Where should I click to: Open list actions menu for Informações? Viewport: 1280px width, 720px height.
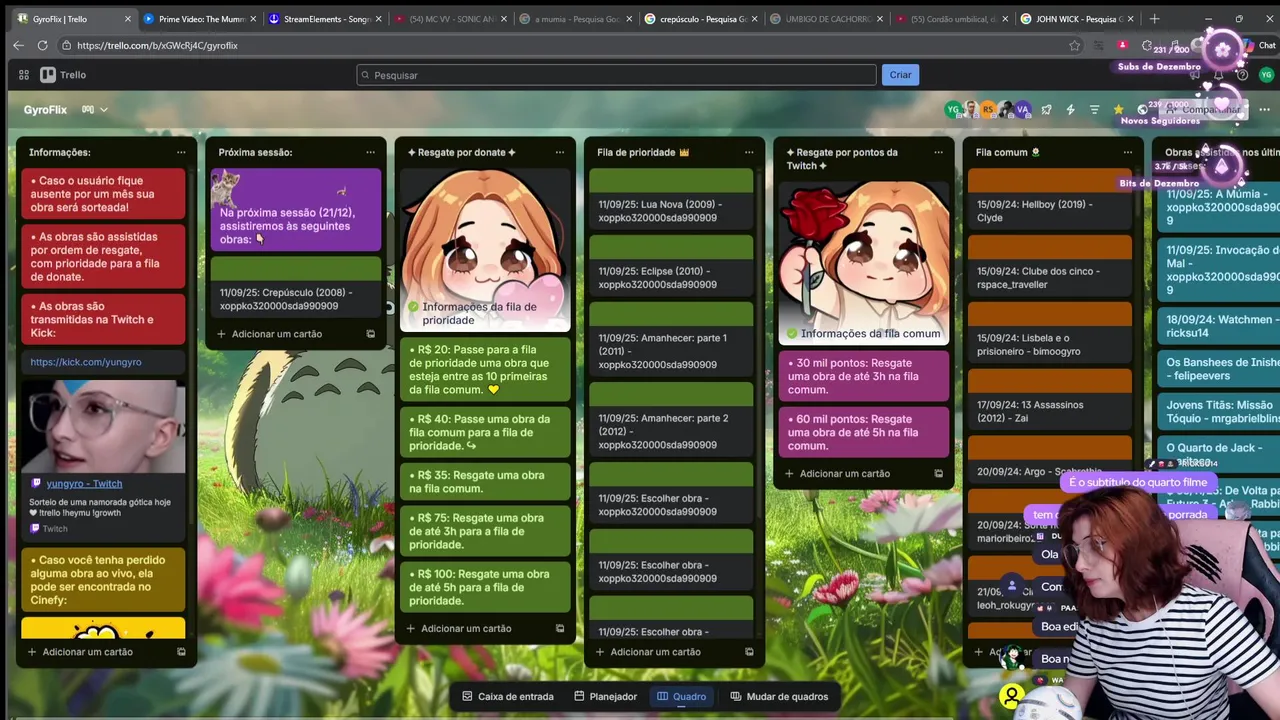pos(181,152)
